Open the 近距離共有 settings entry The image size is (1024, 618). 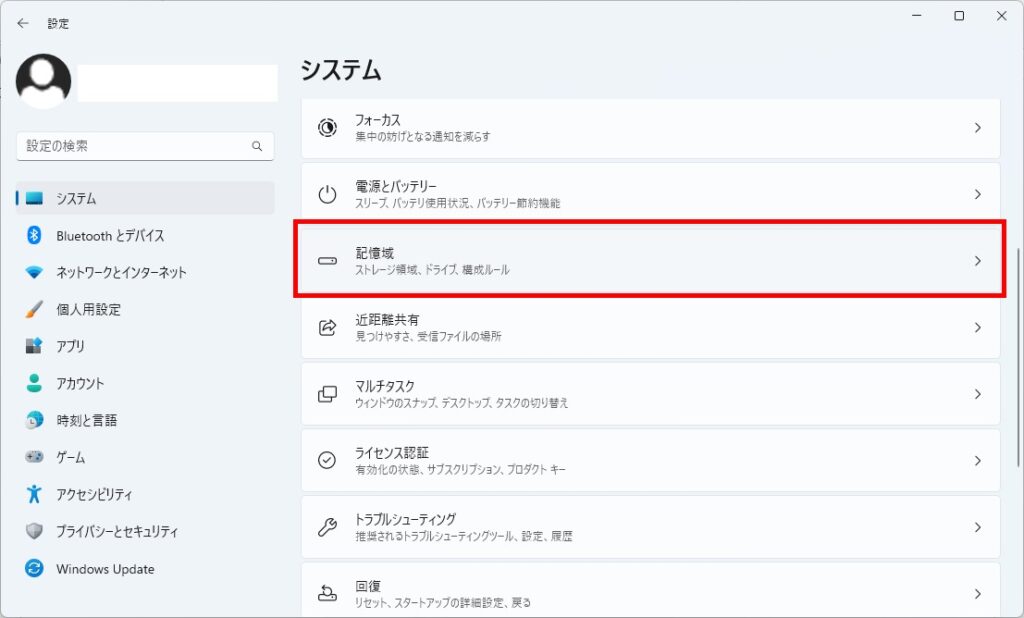click(x=650, y=327)
